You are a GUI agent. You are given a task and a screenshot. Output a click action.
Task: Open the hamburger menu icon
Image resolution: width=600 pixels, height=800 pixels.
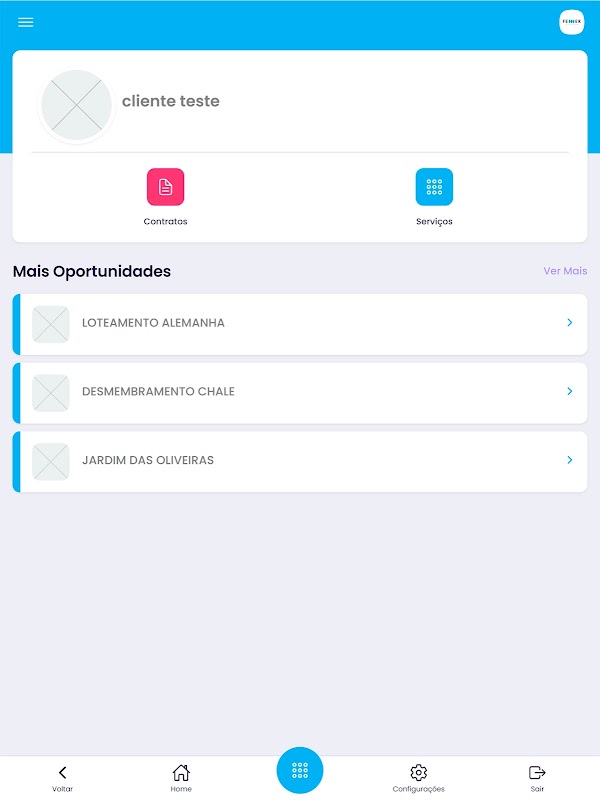[x=26, y=22]
